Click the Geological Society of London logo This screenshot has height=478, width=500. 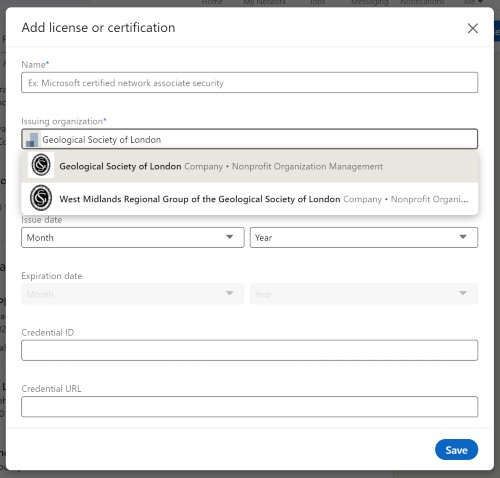(41, 165)
